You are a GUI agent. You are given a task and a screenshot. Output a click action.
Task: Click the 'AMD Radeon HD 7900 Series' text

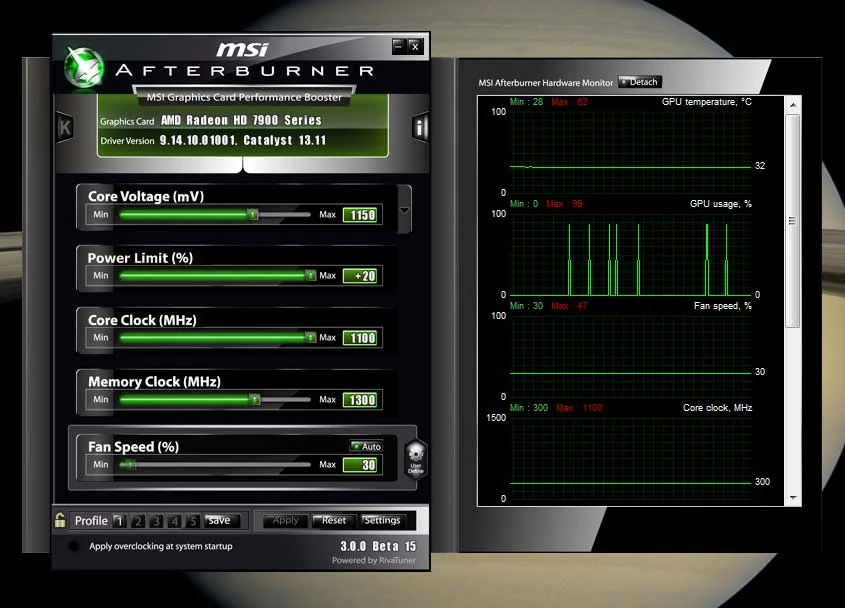(241, 120)
